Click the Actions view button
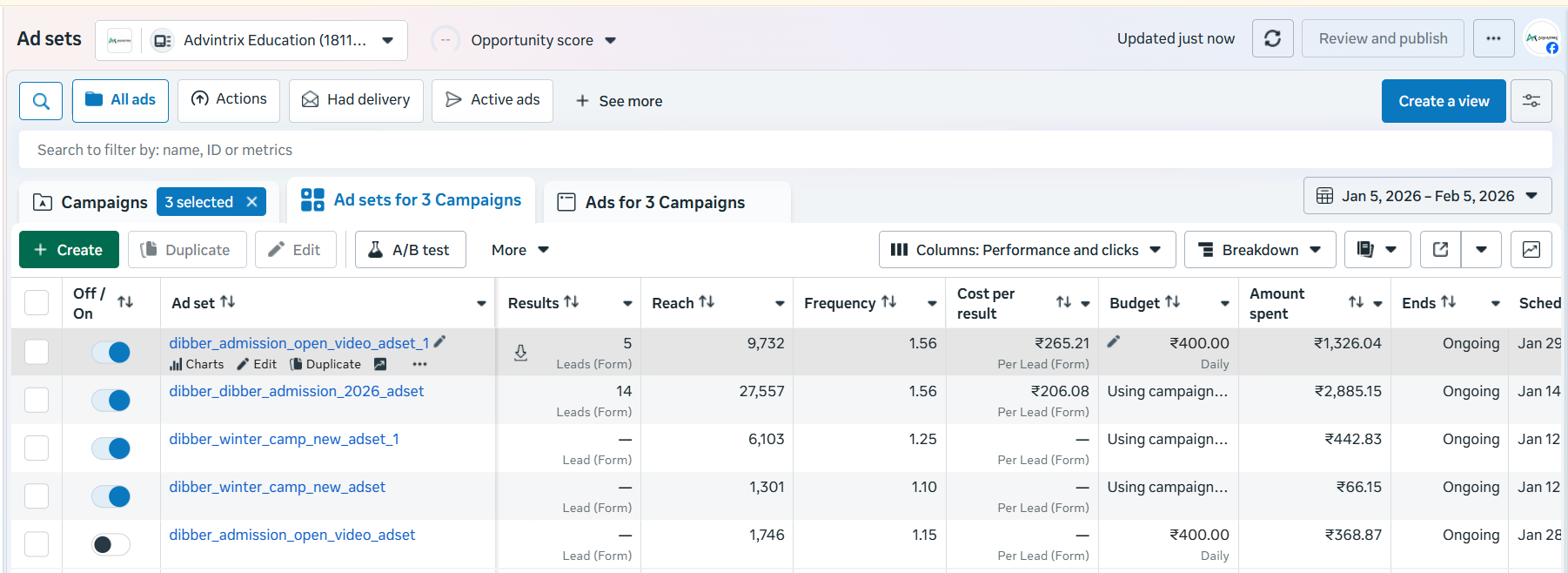 tap(229, 99)
